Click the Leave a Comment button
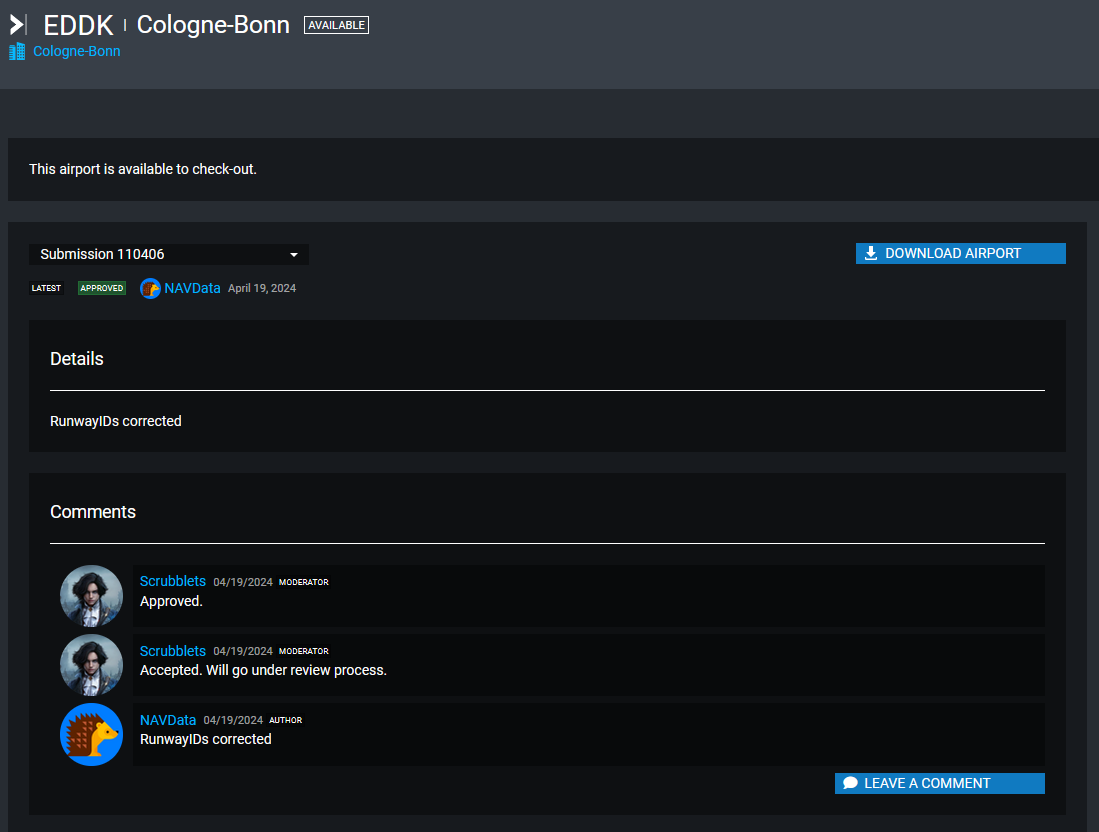1099x832 pixels. coord(939,783)
